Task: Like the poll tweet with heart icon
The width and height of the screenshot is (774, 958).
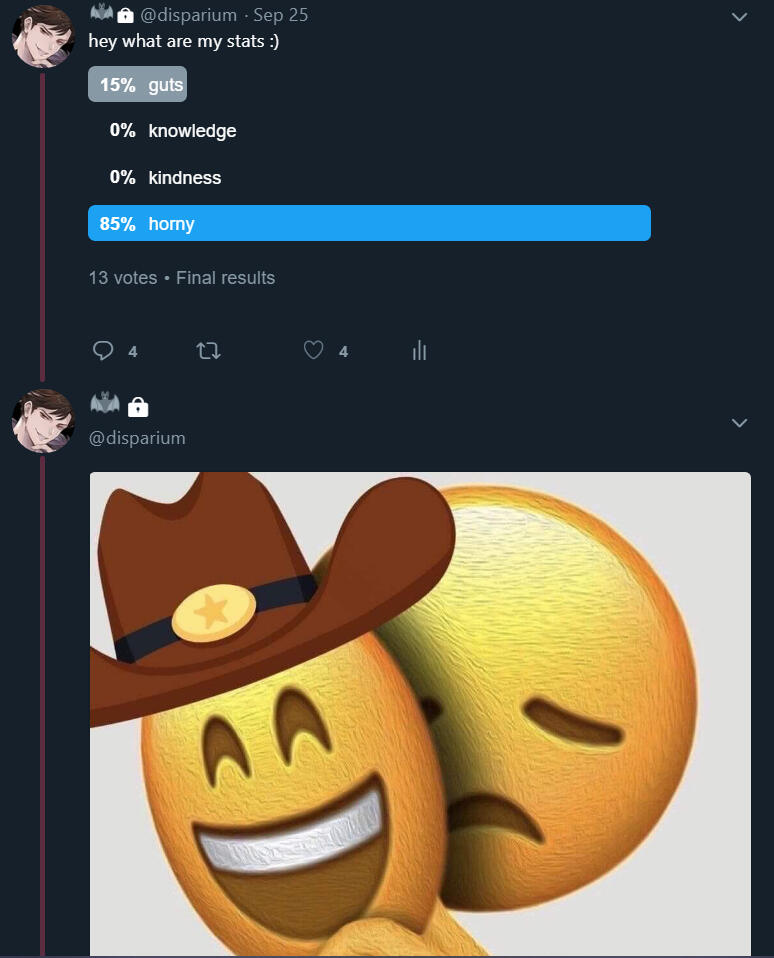Action: tap(314, 351)
